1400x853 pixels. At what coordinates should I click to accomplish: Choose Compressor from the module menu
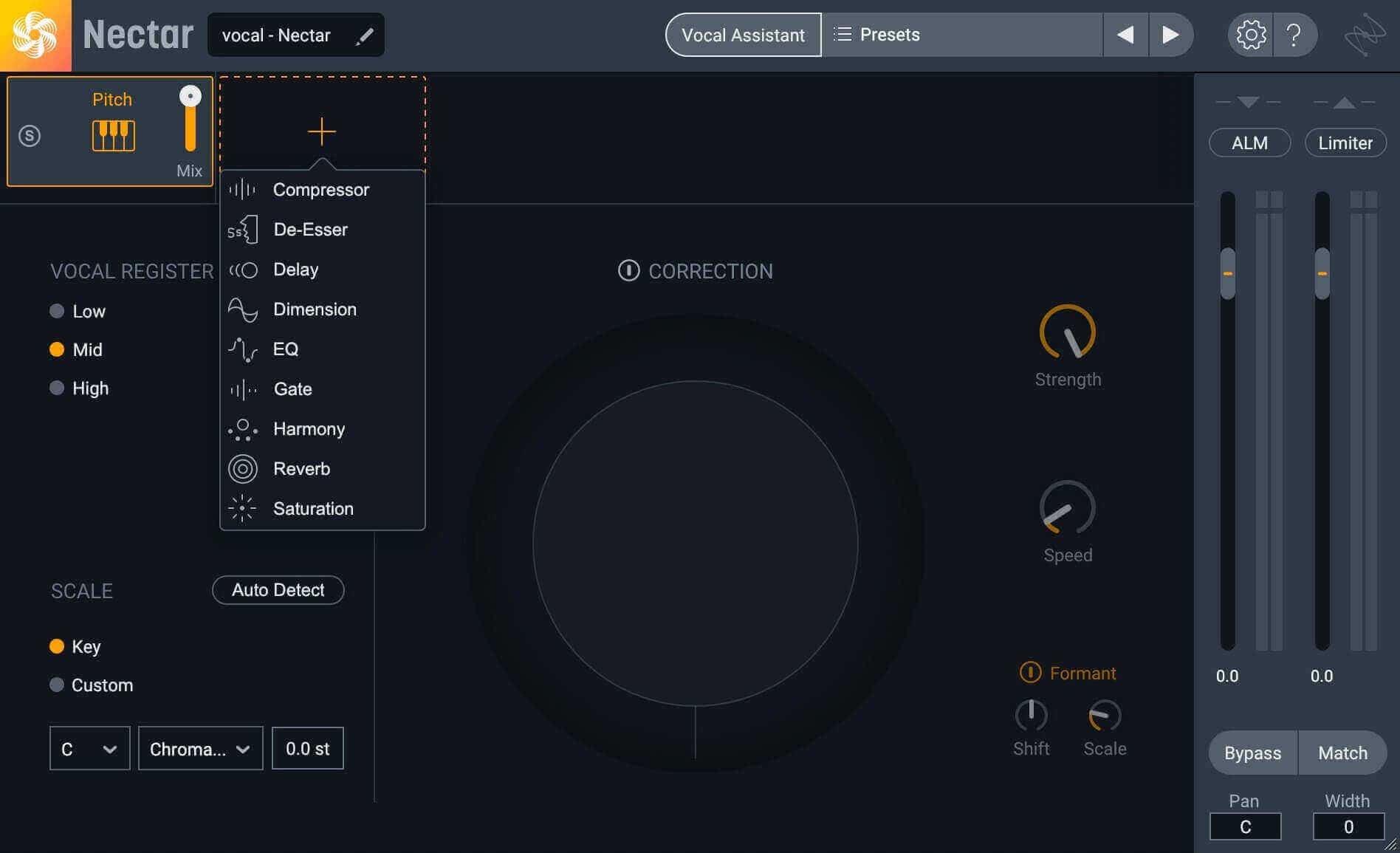point(322,190)
